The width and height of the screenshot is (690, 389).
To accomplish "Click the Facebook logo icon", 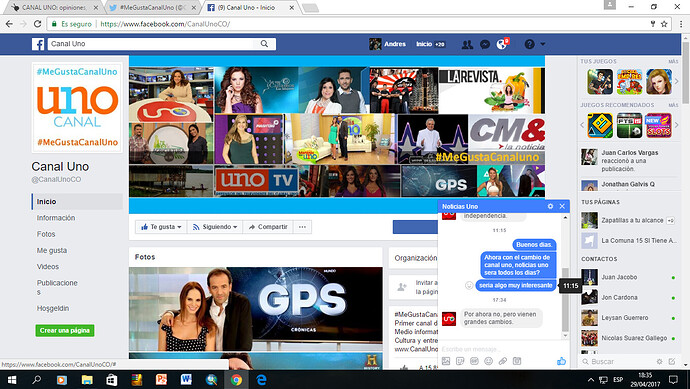I will click(38, 44).
